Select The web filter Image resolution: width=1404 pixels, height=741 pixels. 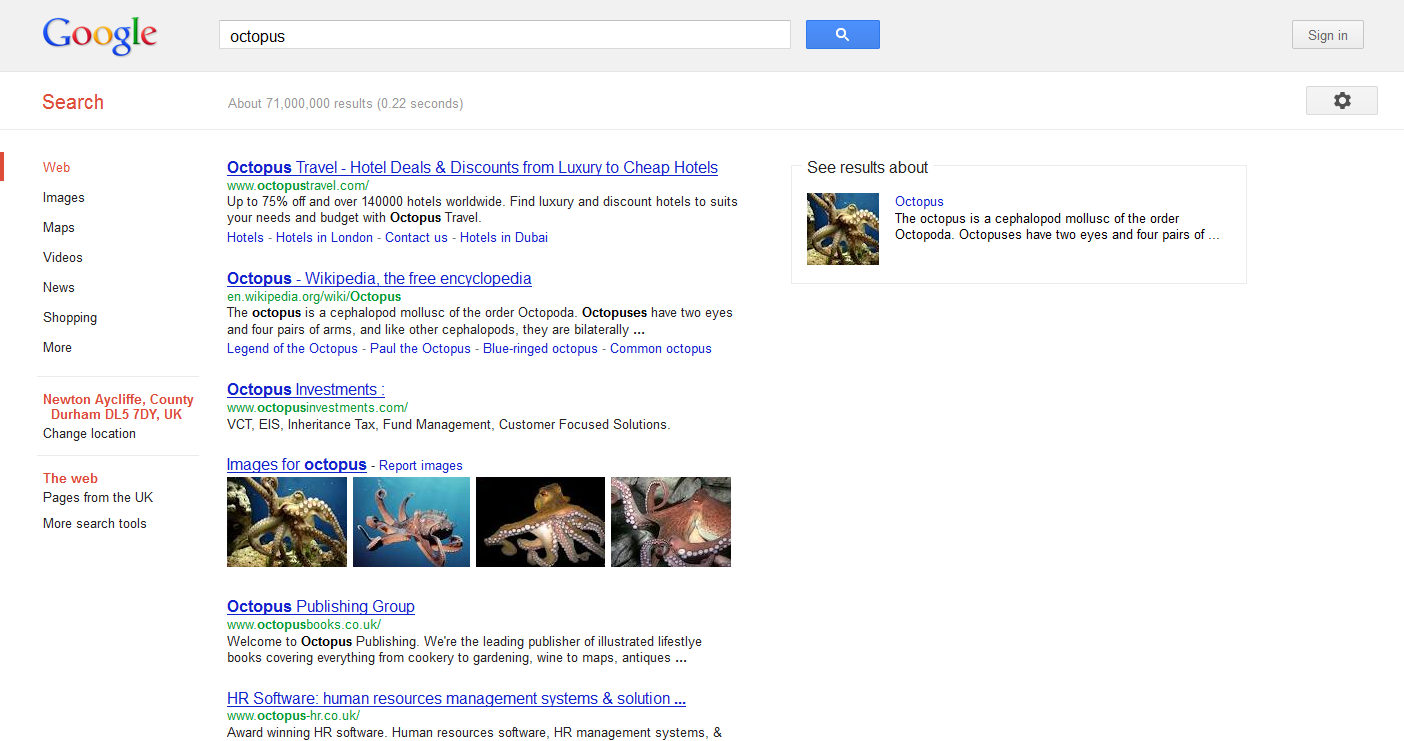click(x=70, y=478)
